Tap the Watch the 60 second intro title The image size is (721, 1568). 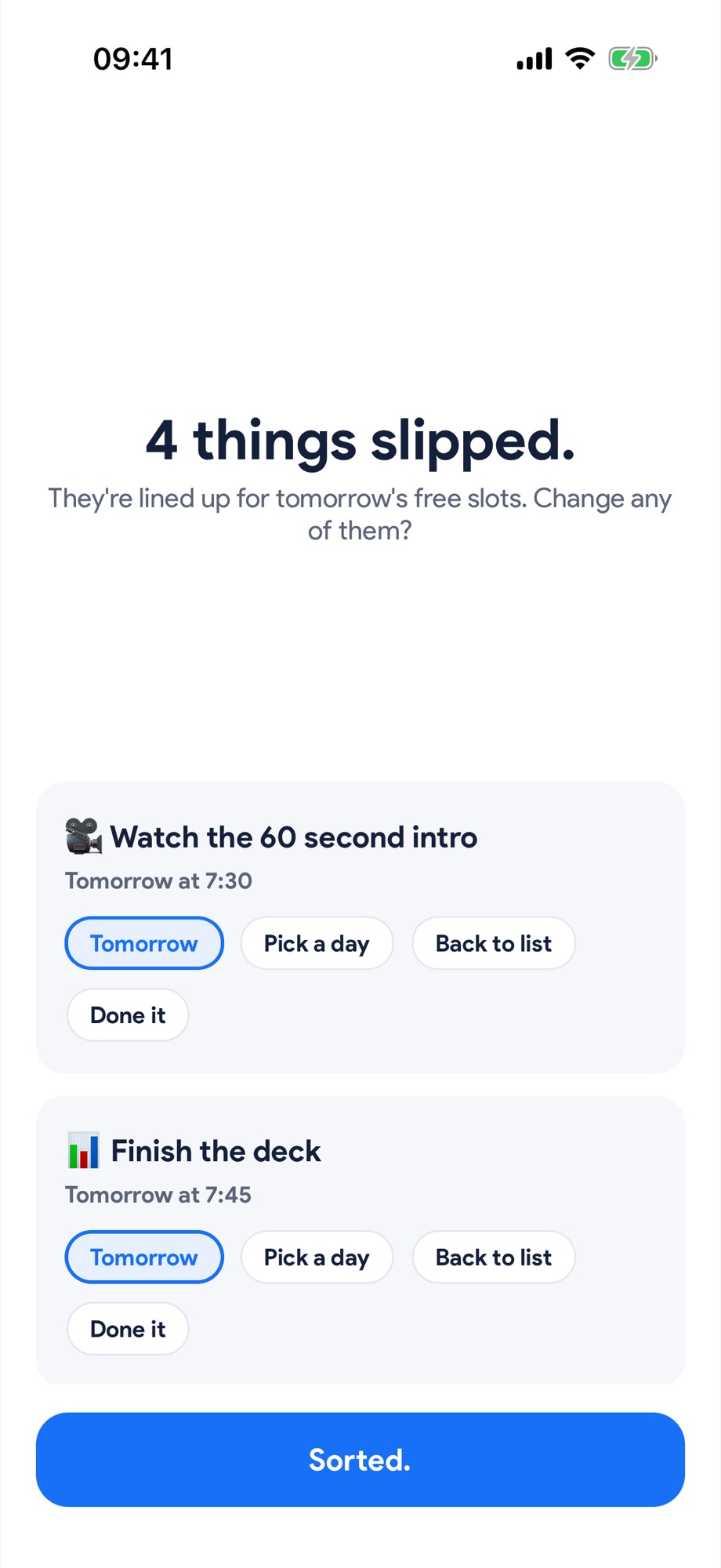pos(293,837)
